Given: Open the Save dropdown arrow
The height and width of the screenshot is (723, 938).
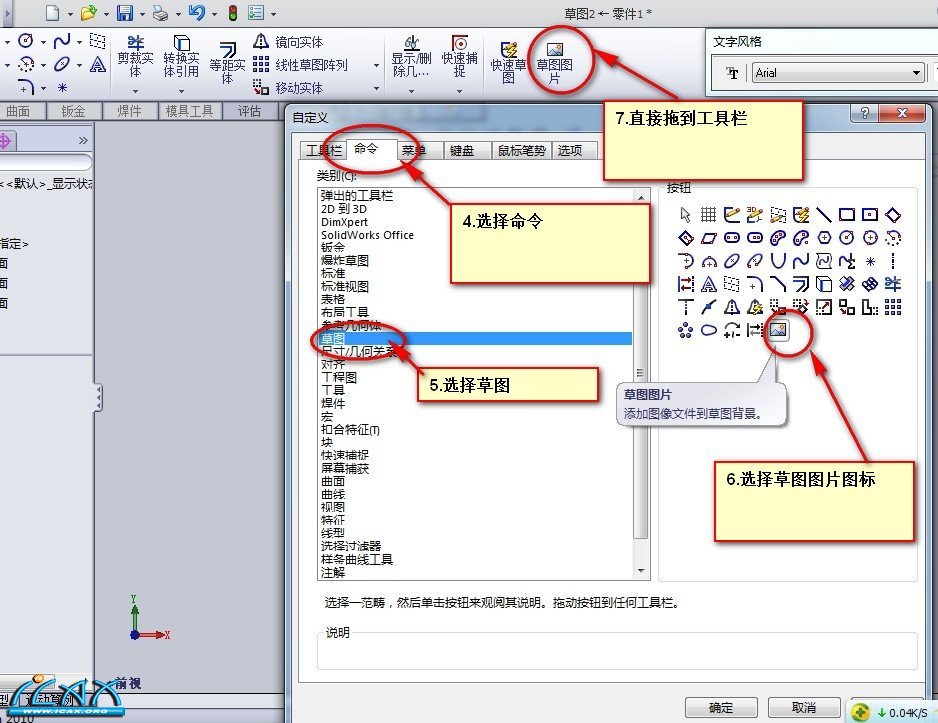Looking at the screenshot, I should [x=142, y=14].
